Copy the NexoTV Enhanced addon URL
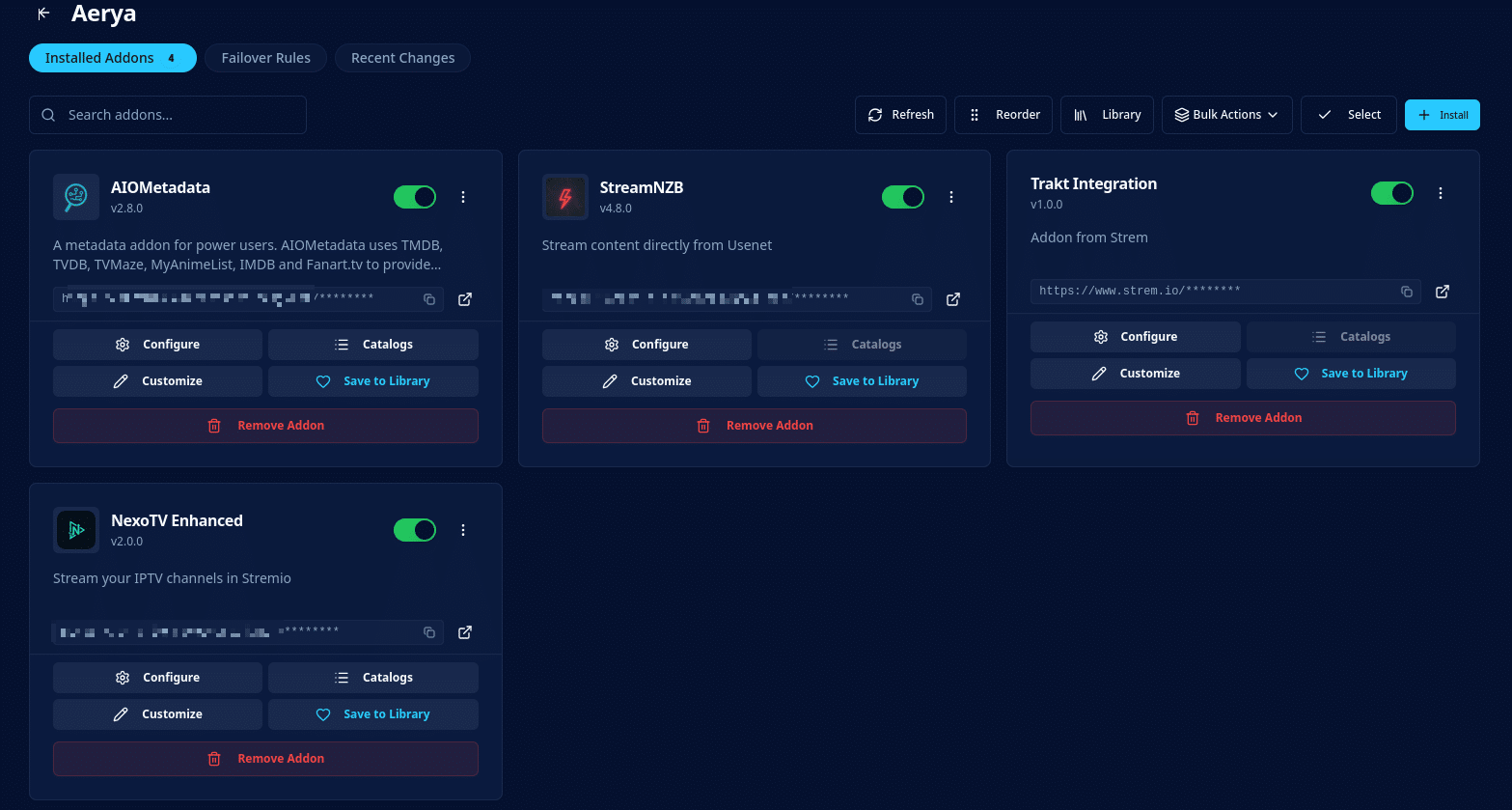This screenshot has width=1512, height=810. pos(429,632)
